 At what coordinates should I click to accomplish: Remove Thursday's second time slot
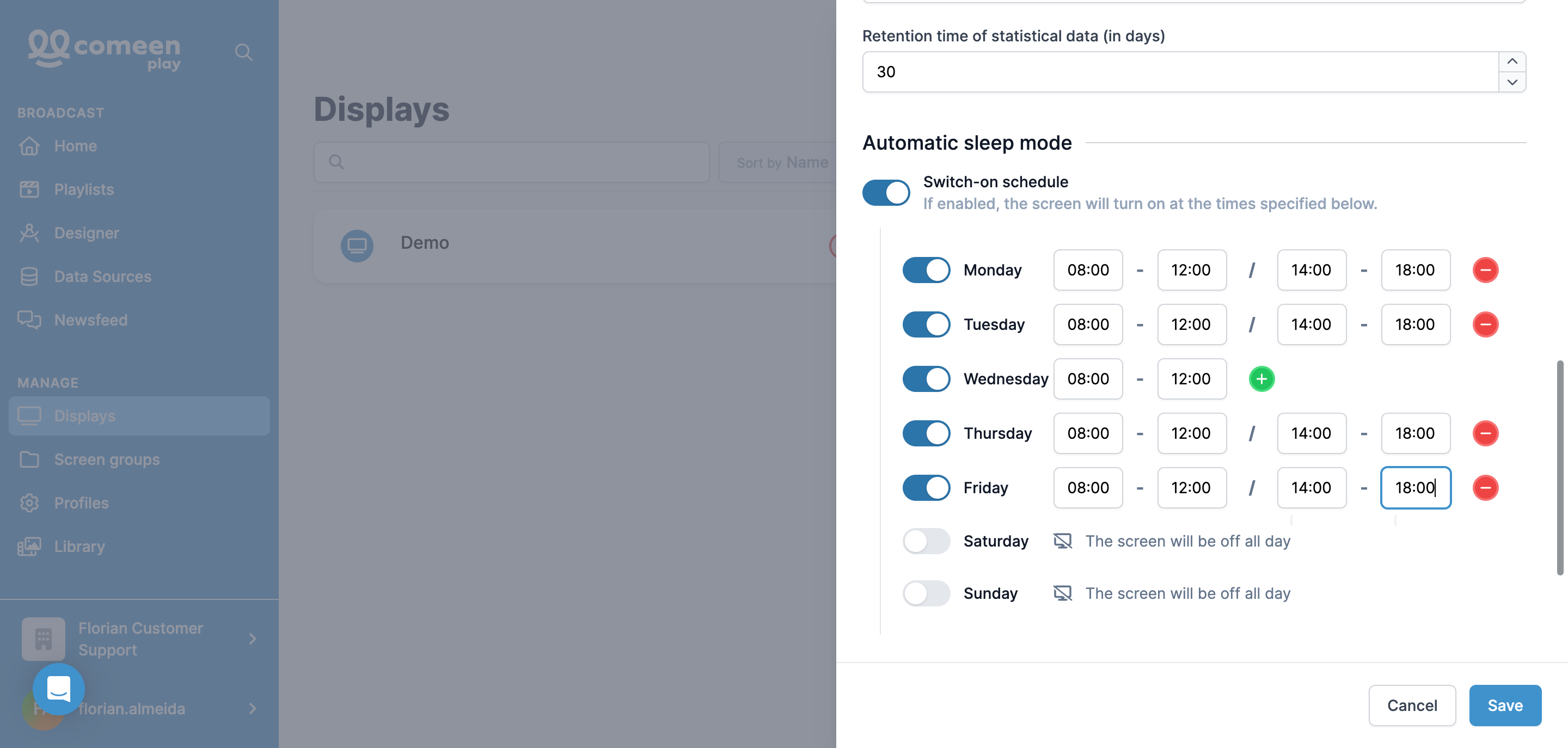click(x=1485, y=433)
